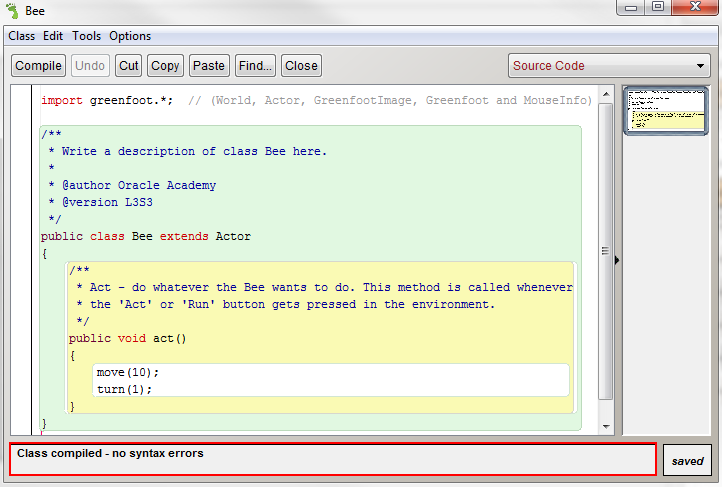Click the Copy toolbar button
This screenshot has height=487, width=722.
(x=165, y=66)
